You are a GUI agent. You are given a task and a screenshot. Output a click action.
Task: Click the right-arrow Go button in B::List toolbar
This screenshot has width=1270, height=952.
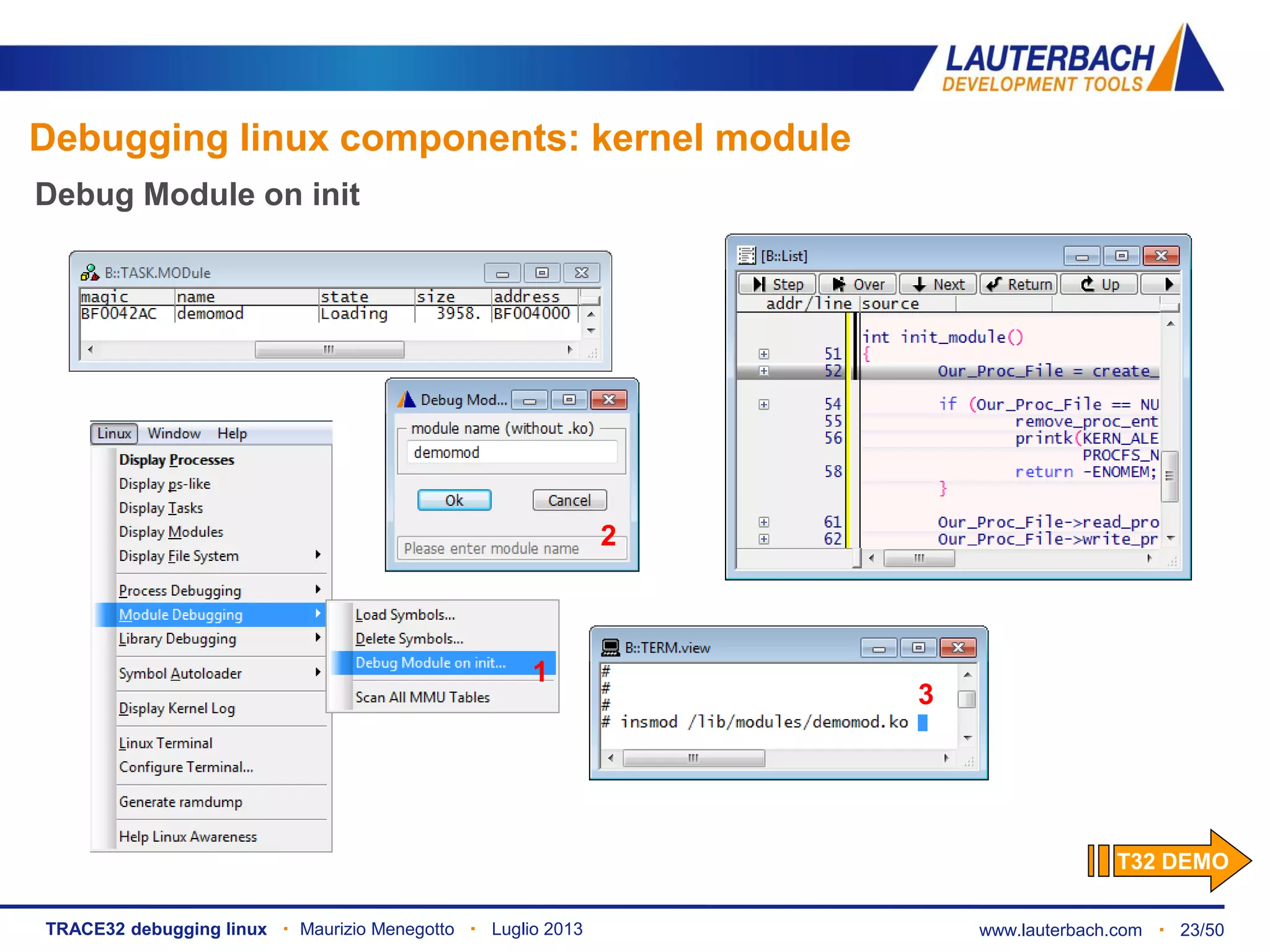1161,284
